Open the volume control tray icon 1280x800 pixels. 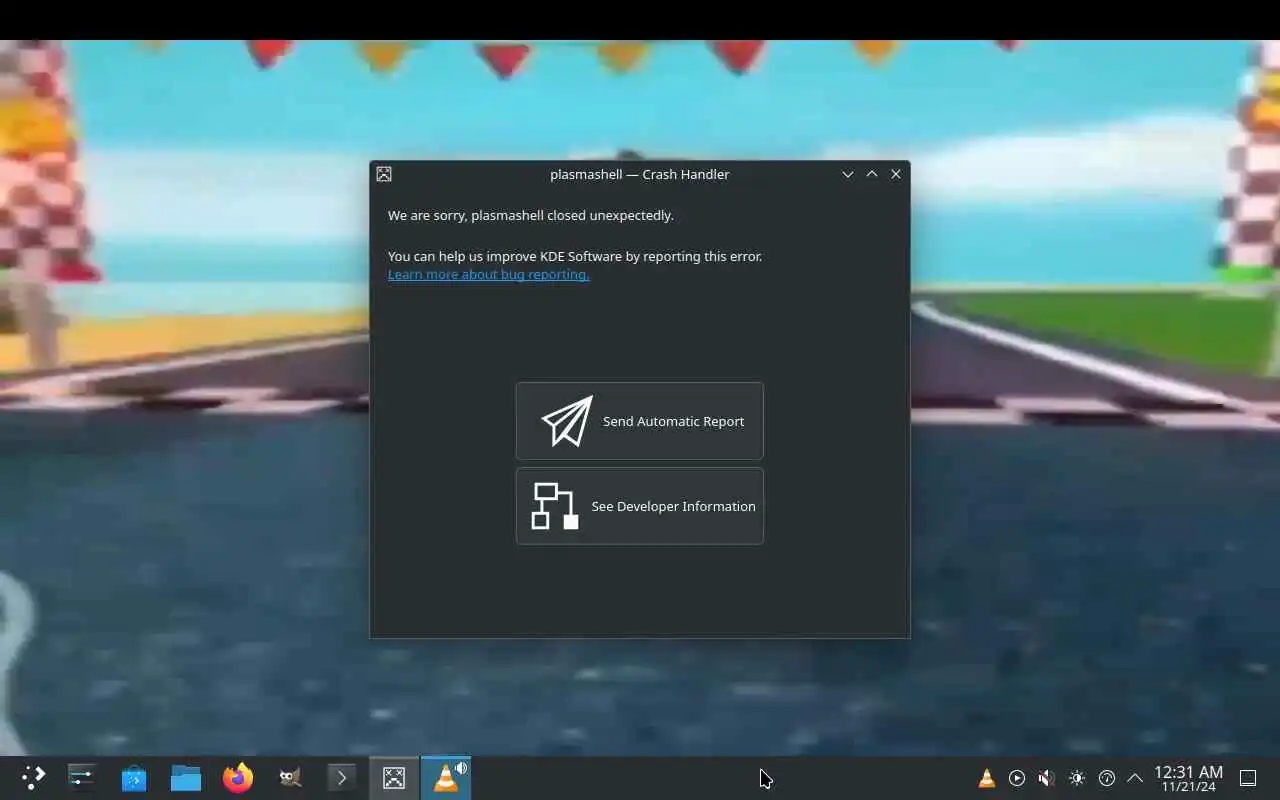(1046, 778)
